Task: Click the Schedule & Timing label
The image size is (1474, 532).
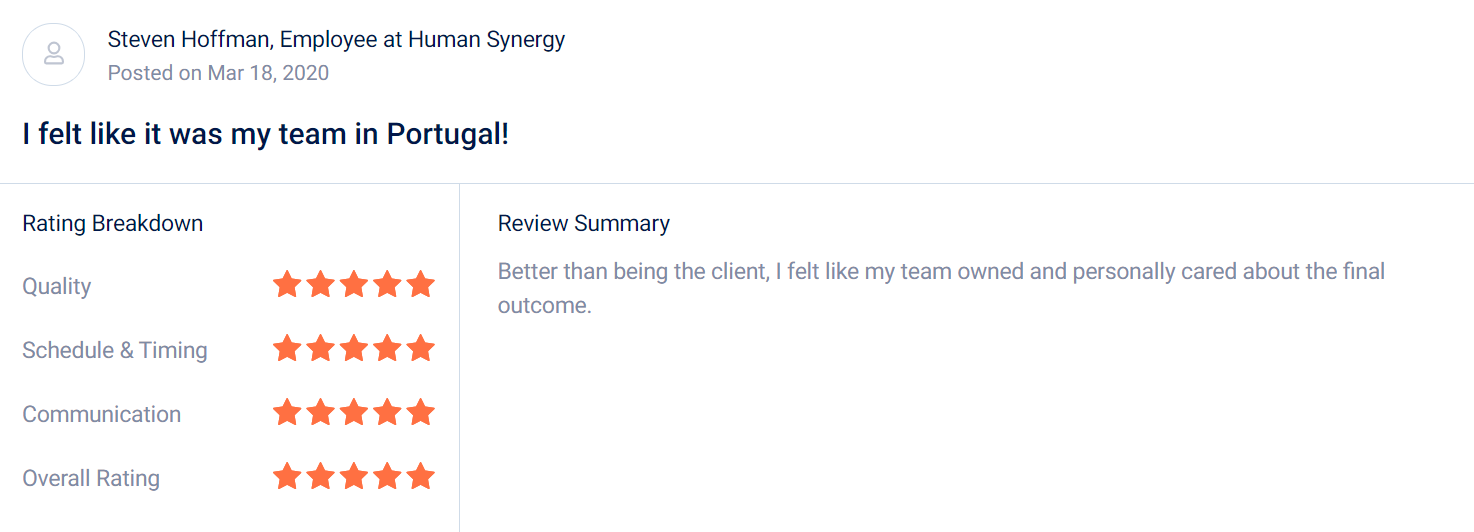Action: tap(115, 350)
